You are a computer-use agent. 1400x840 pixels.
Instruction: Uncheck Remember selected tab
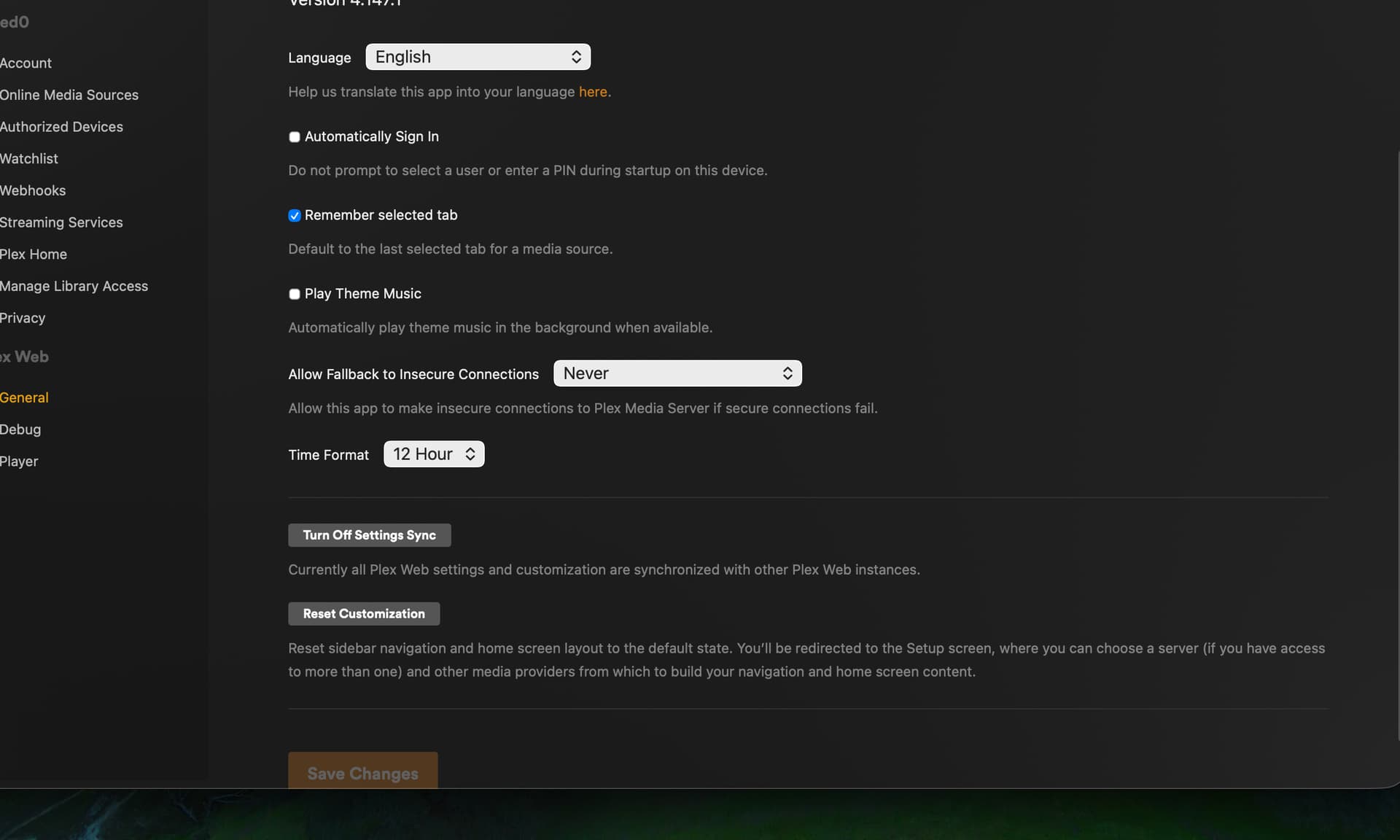pyautogui.click(x=295, y=216)
